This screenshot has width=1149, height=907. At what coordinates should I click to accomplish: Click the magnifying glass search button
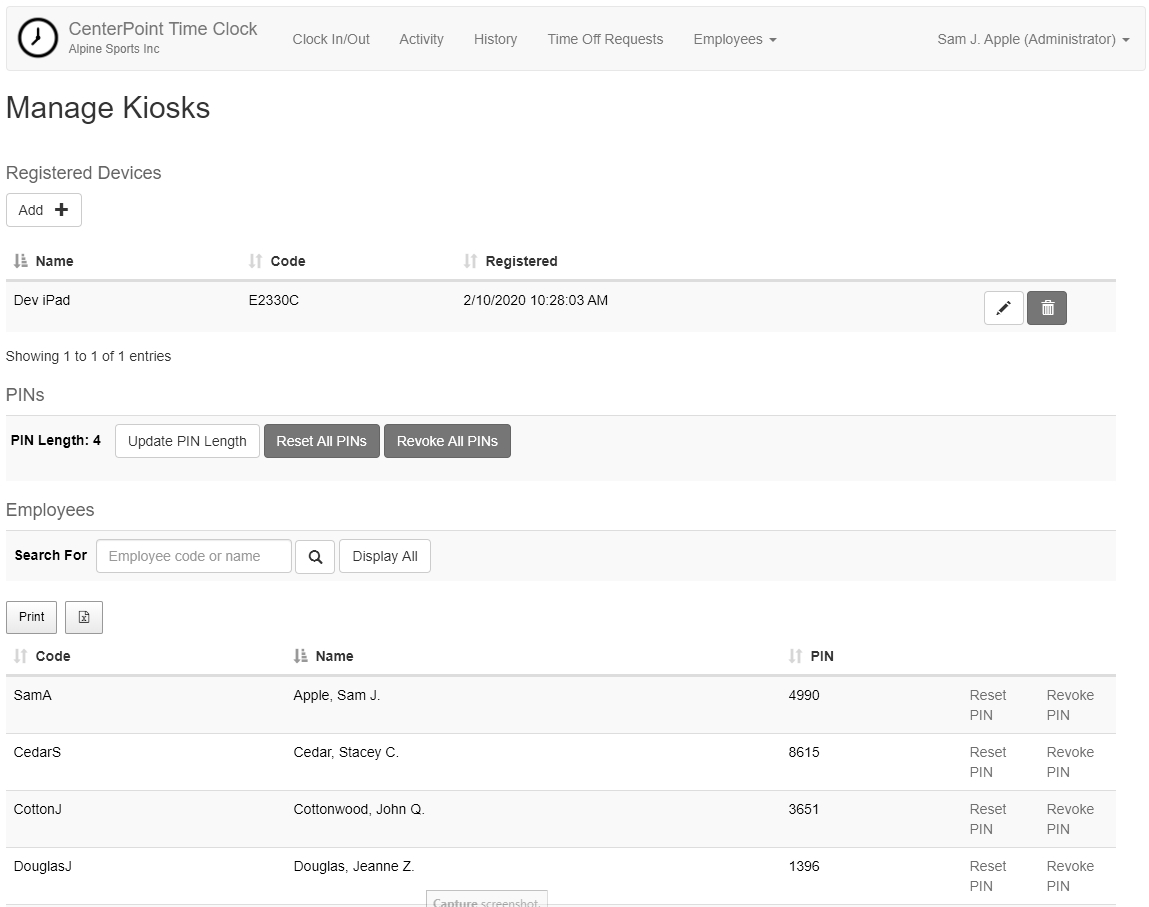click(x=315, y=557)
